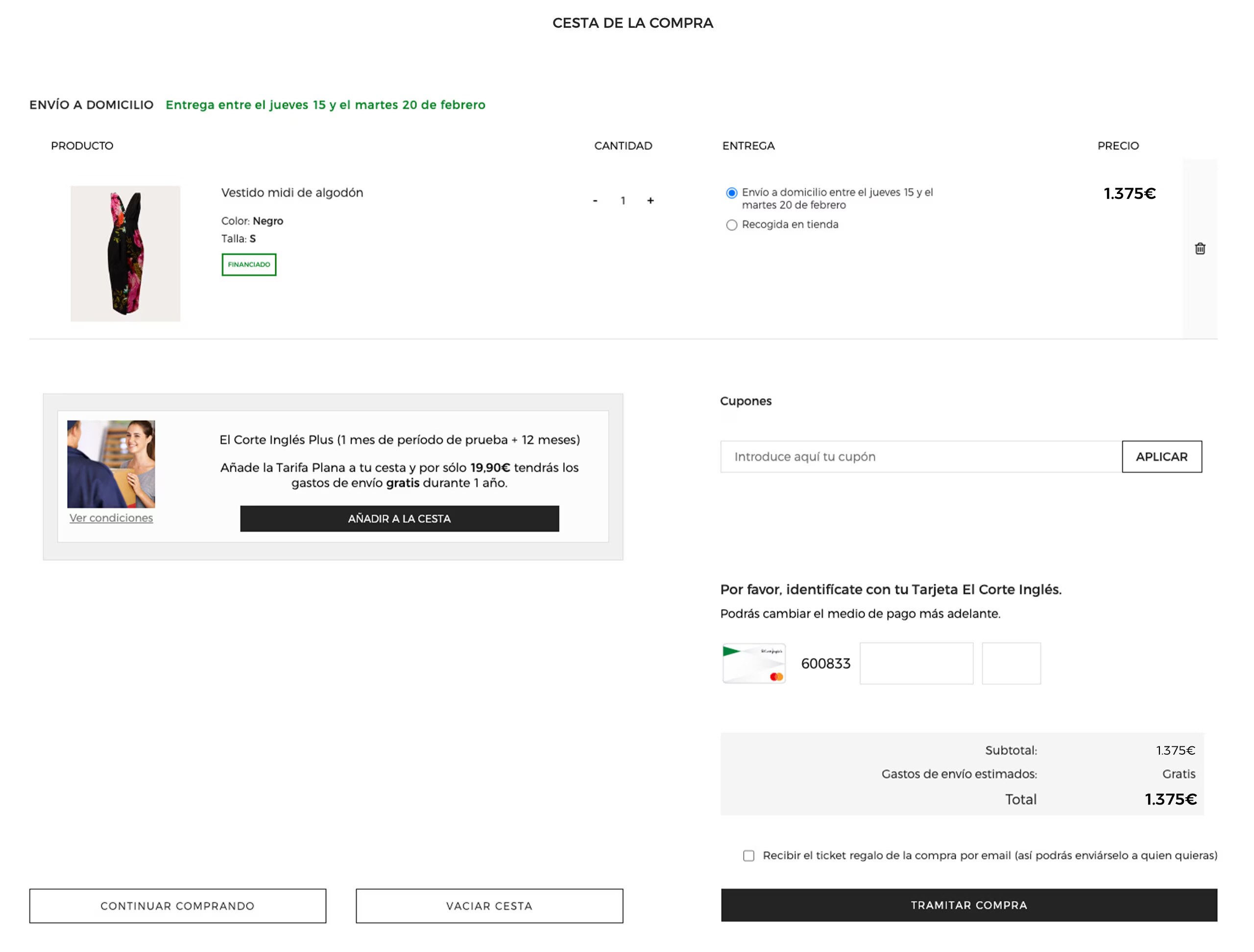1254x952 pixels.
Task: Click the 'Talla: S' size text
Action: [x=239, y=238]
